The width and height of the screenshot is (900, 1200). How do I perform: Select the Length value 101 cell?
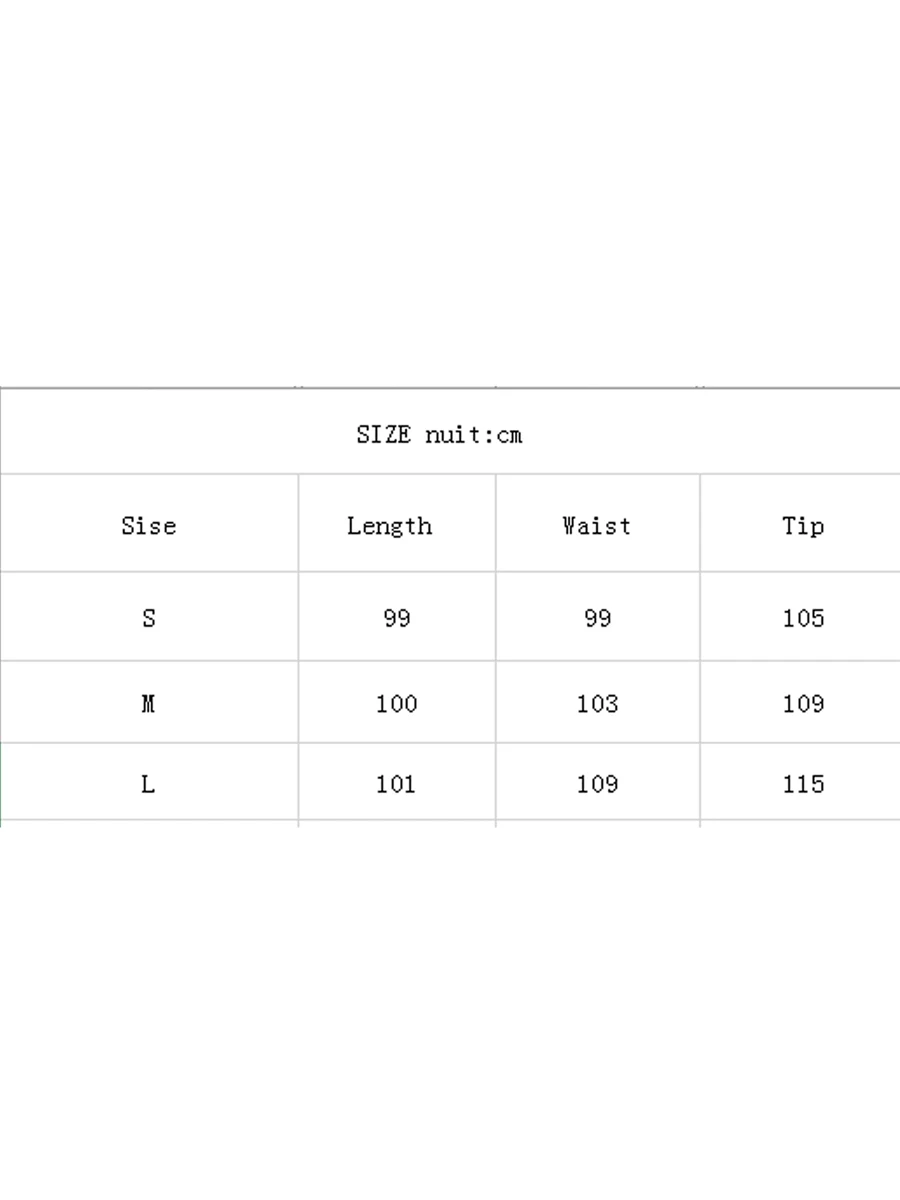click(397, 782)
